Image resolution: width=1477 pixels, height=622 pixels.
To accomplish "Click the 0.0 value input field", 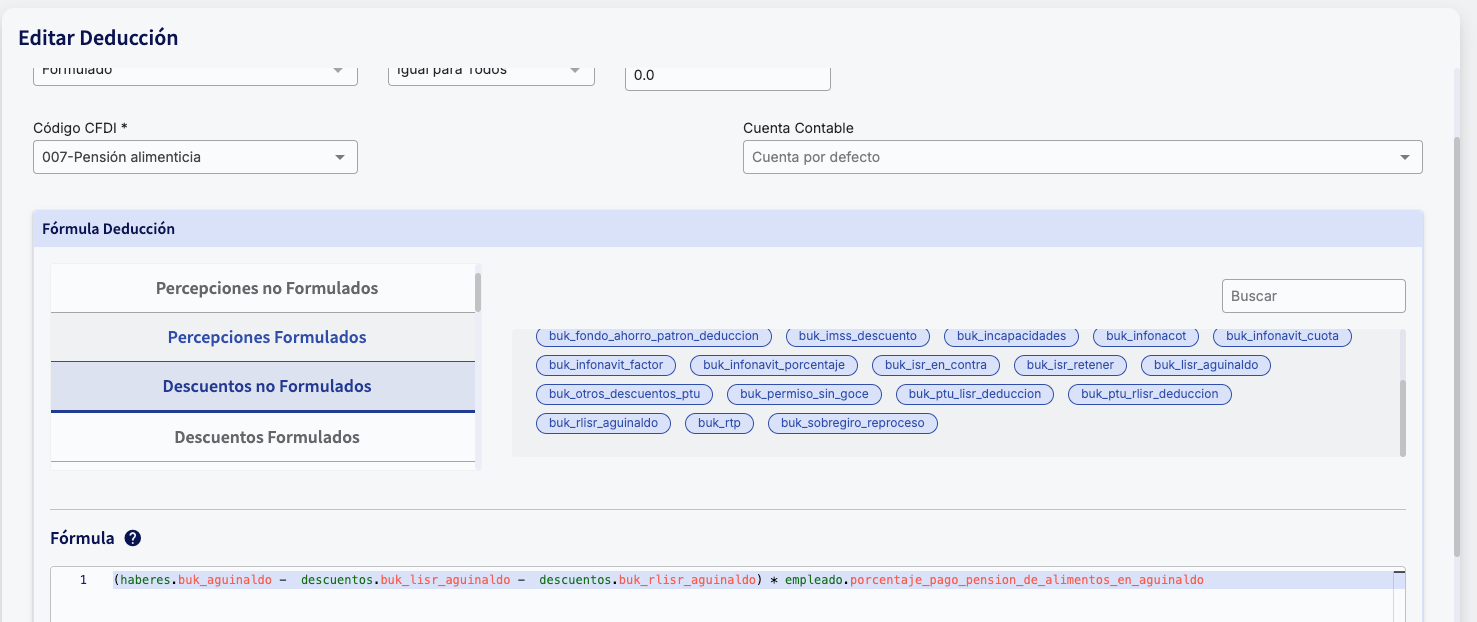I will (x=727, y=76).
